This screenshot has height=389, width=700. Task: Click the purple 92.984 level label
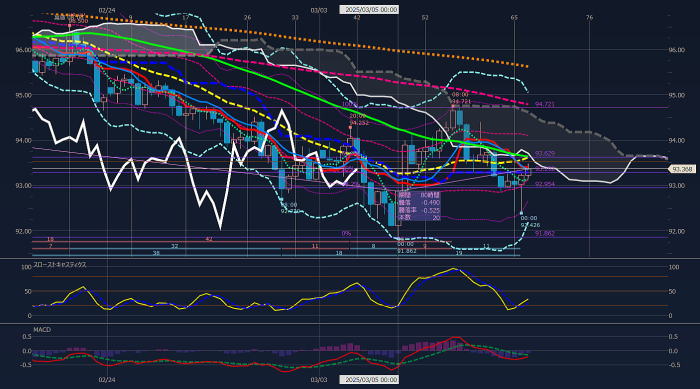click(545, 184)
